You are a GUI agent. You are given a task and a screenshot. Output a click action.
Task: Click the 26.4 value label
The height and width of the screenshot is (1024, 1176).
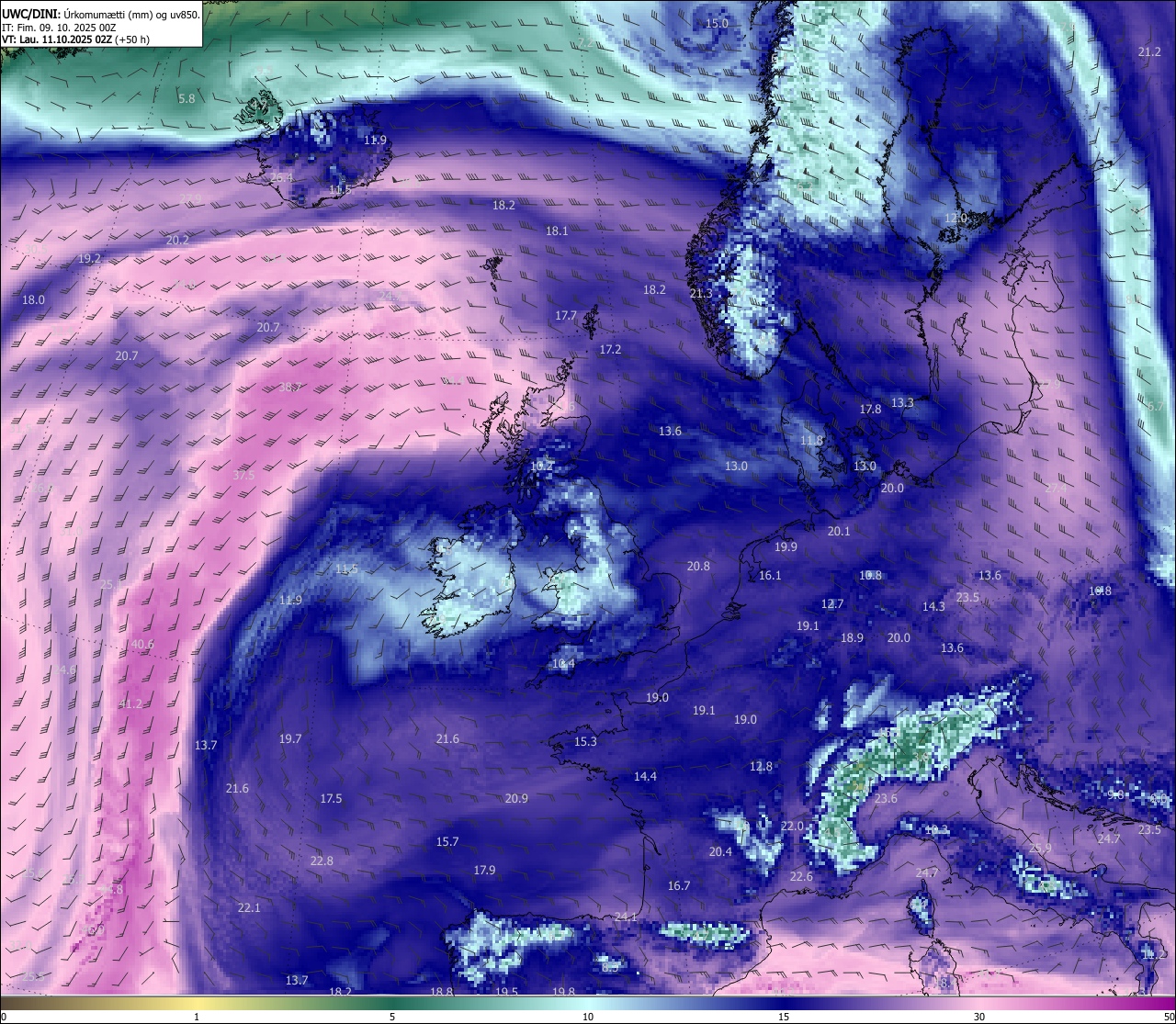(x=282, y=177)
